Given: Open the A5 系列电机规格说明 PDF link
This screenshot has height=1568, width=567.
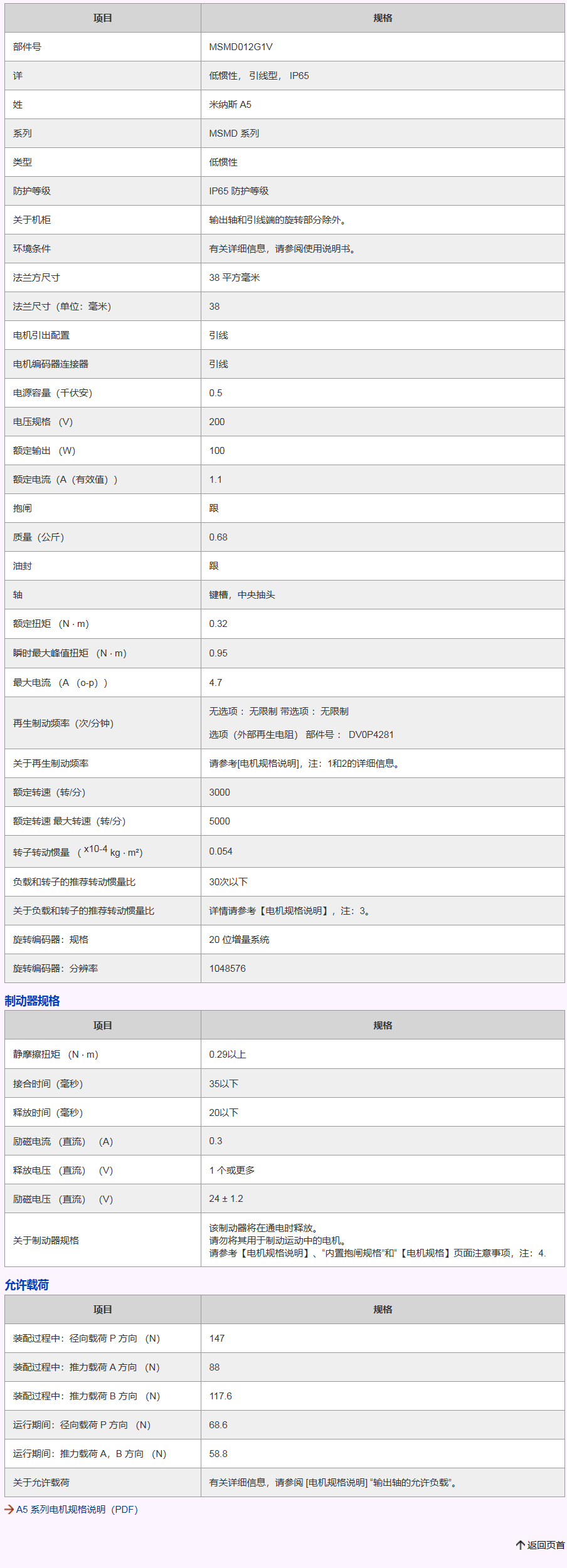Looking at the screenshot, I should click(x=77, y=1509).
